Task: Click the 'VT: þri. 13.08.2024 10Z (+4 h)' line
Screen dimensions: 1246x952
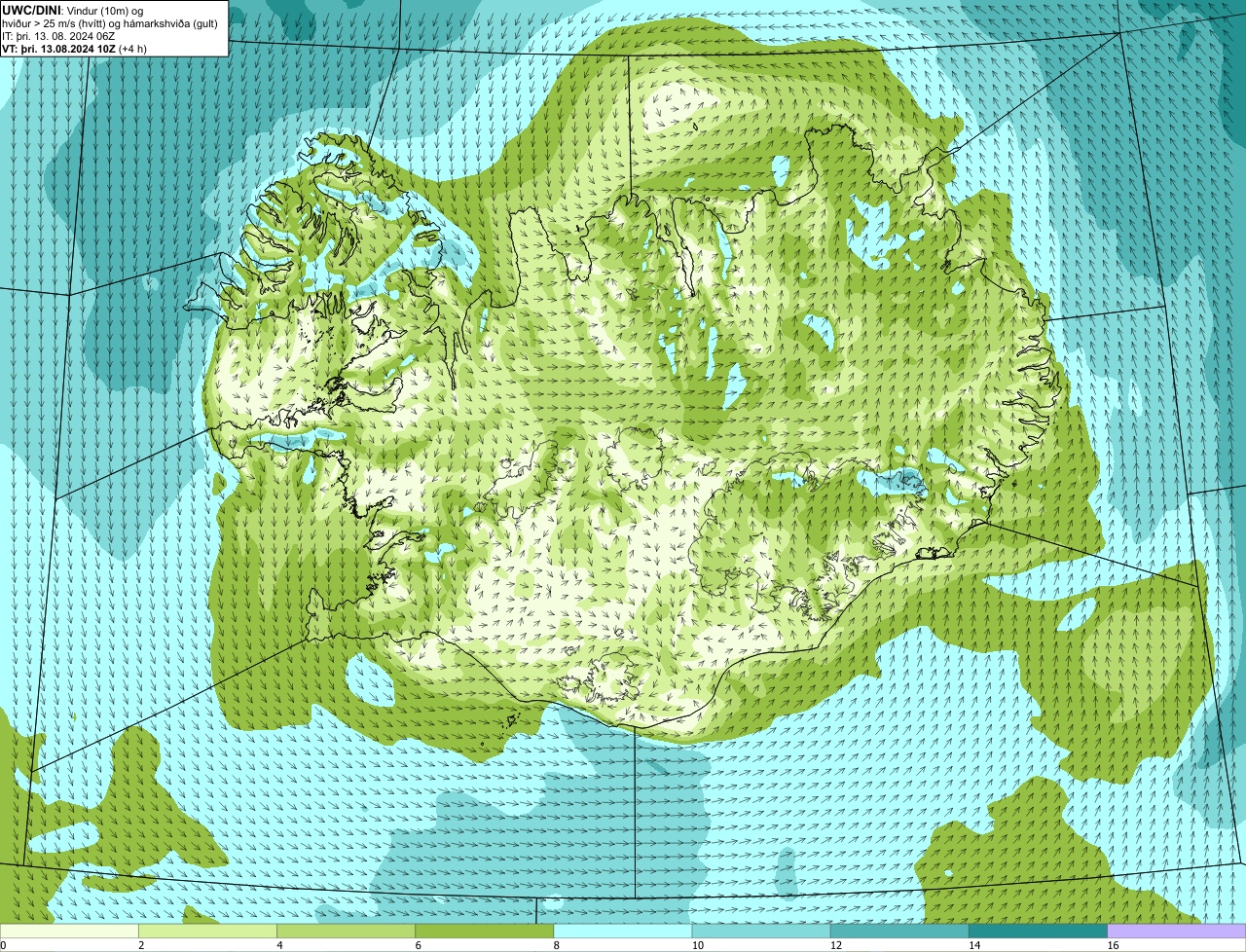Action: tap(75, 49)
